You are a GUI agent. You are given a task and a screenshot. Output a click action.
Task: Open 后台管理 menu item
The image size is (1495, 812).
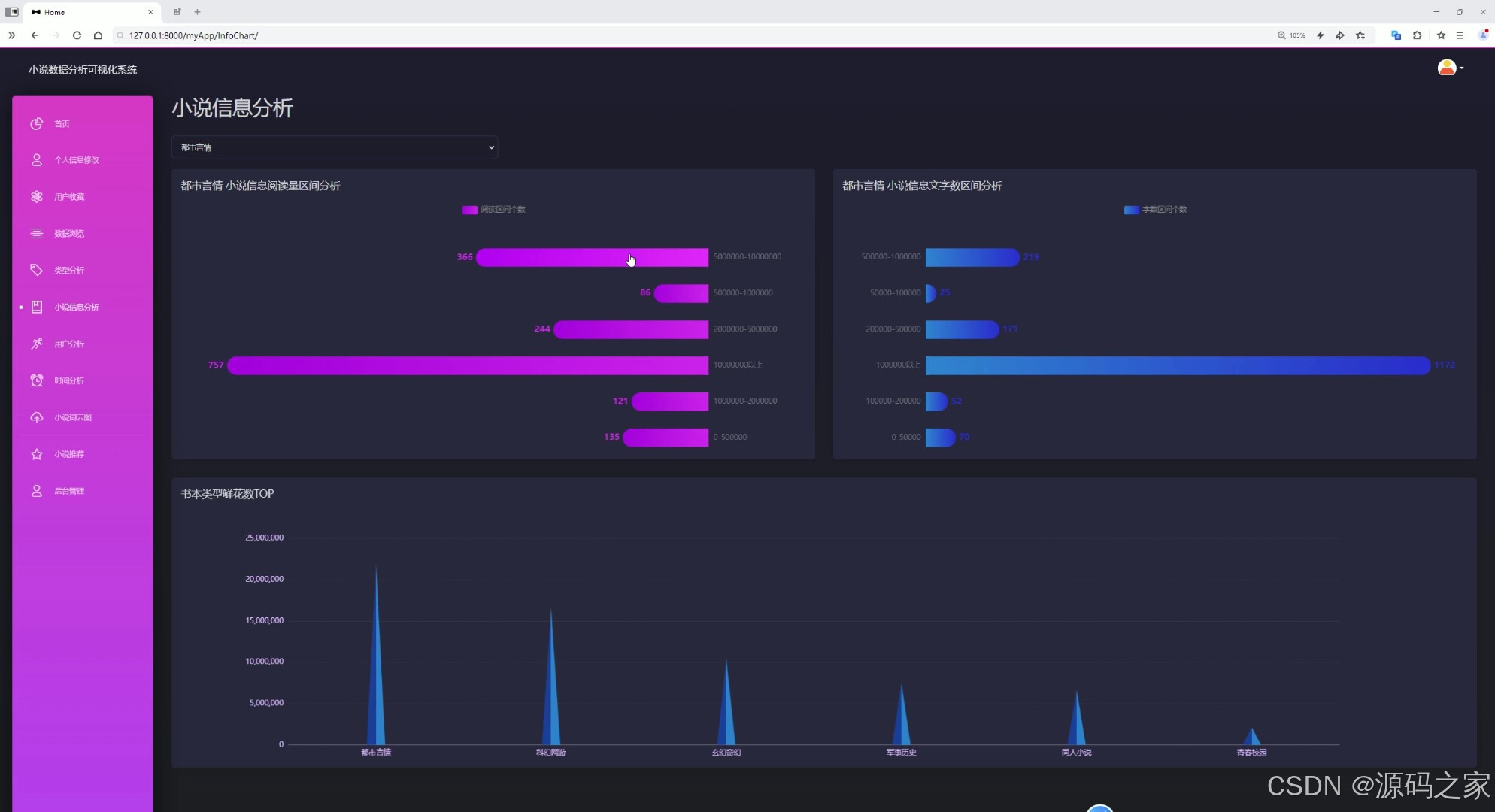pyautogui.click(x=68, y=491)
